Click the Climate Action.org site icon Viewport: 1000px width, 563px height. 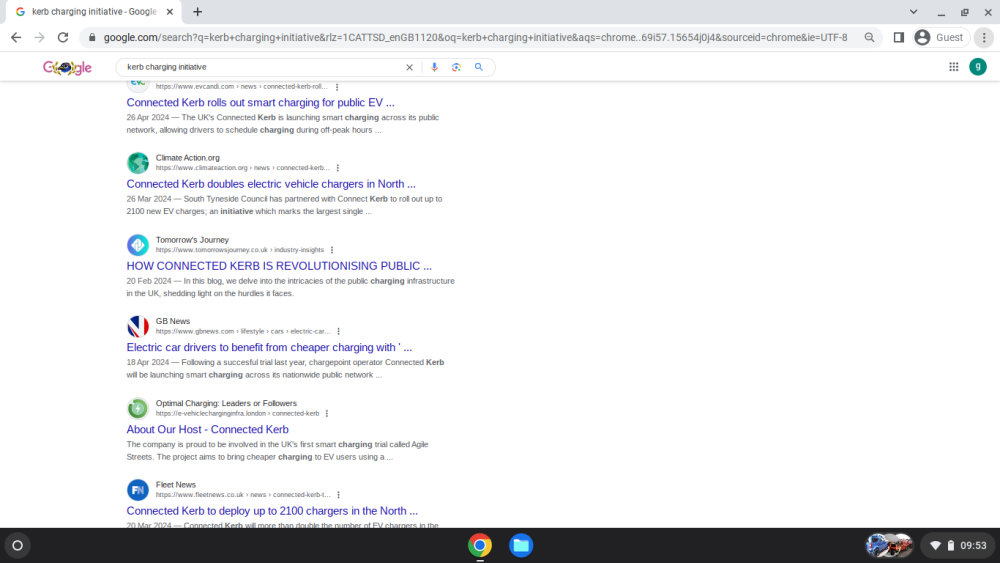(x=138, y=163)
